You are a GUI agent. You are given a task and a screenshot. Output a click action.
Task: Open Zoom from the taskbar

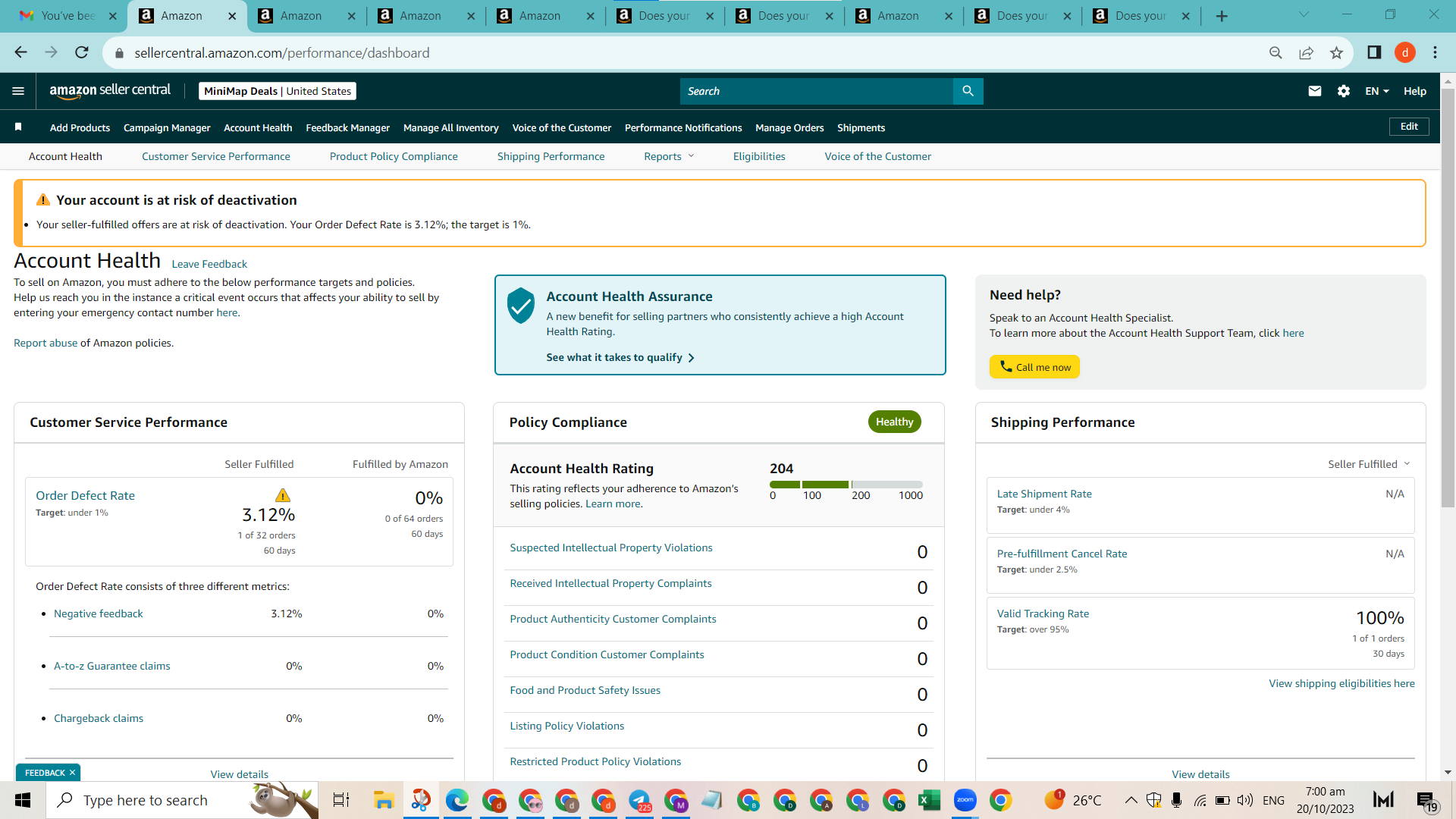[965, 800]
